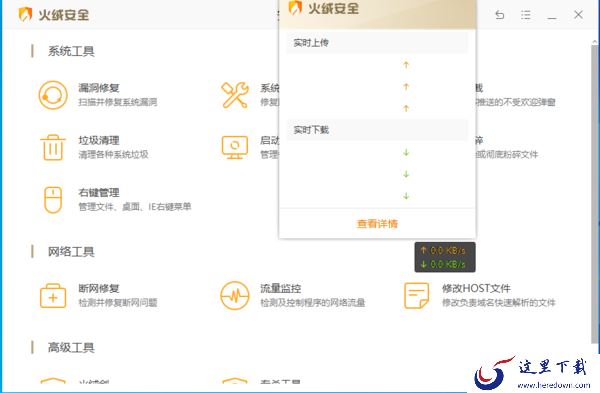This screenshot has height=393, width=600.
Task: Open the 右键管理 mouse icon
Action: (x=53, y=200)
